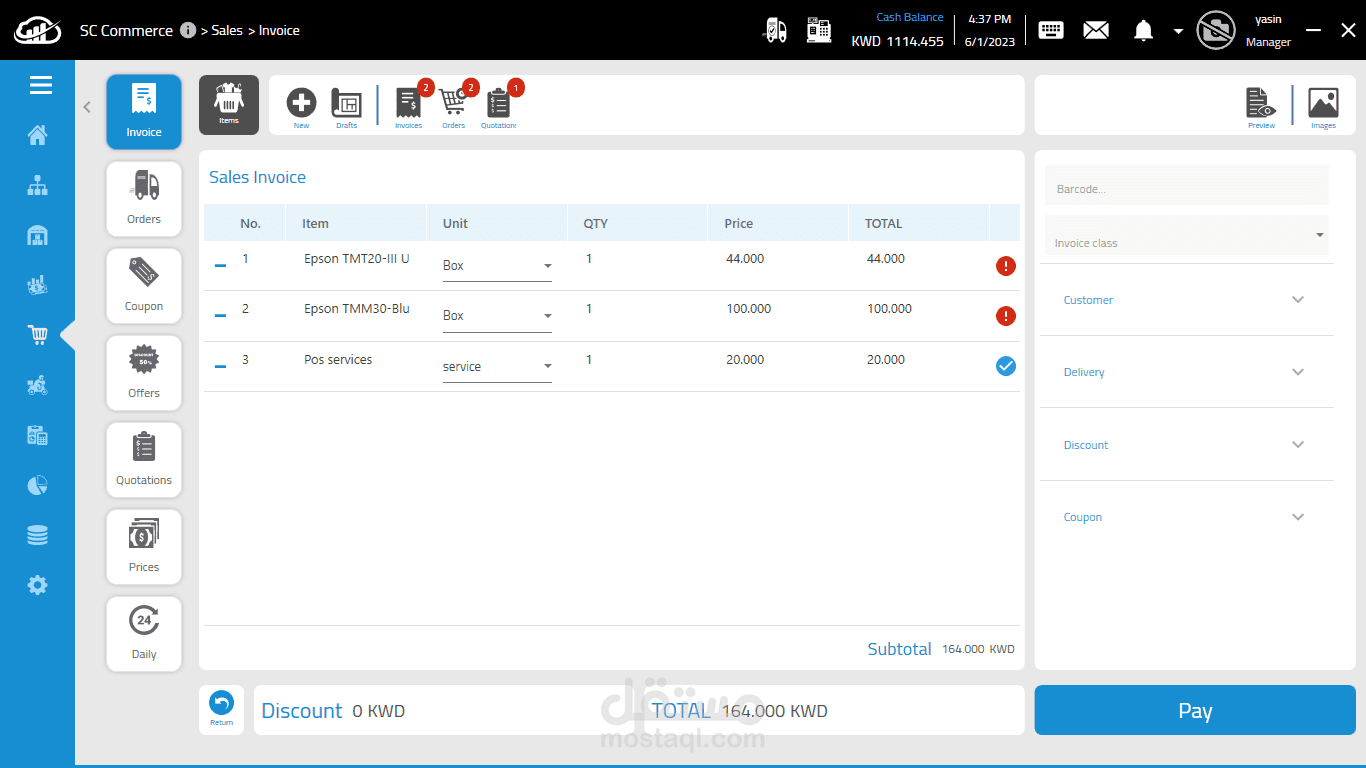Image resolution: width=1366 pixels, height=768 pixels.
Task: Expand the Coupon section
Action: coord(1187,517)
